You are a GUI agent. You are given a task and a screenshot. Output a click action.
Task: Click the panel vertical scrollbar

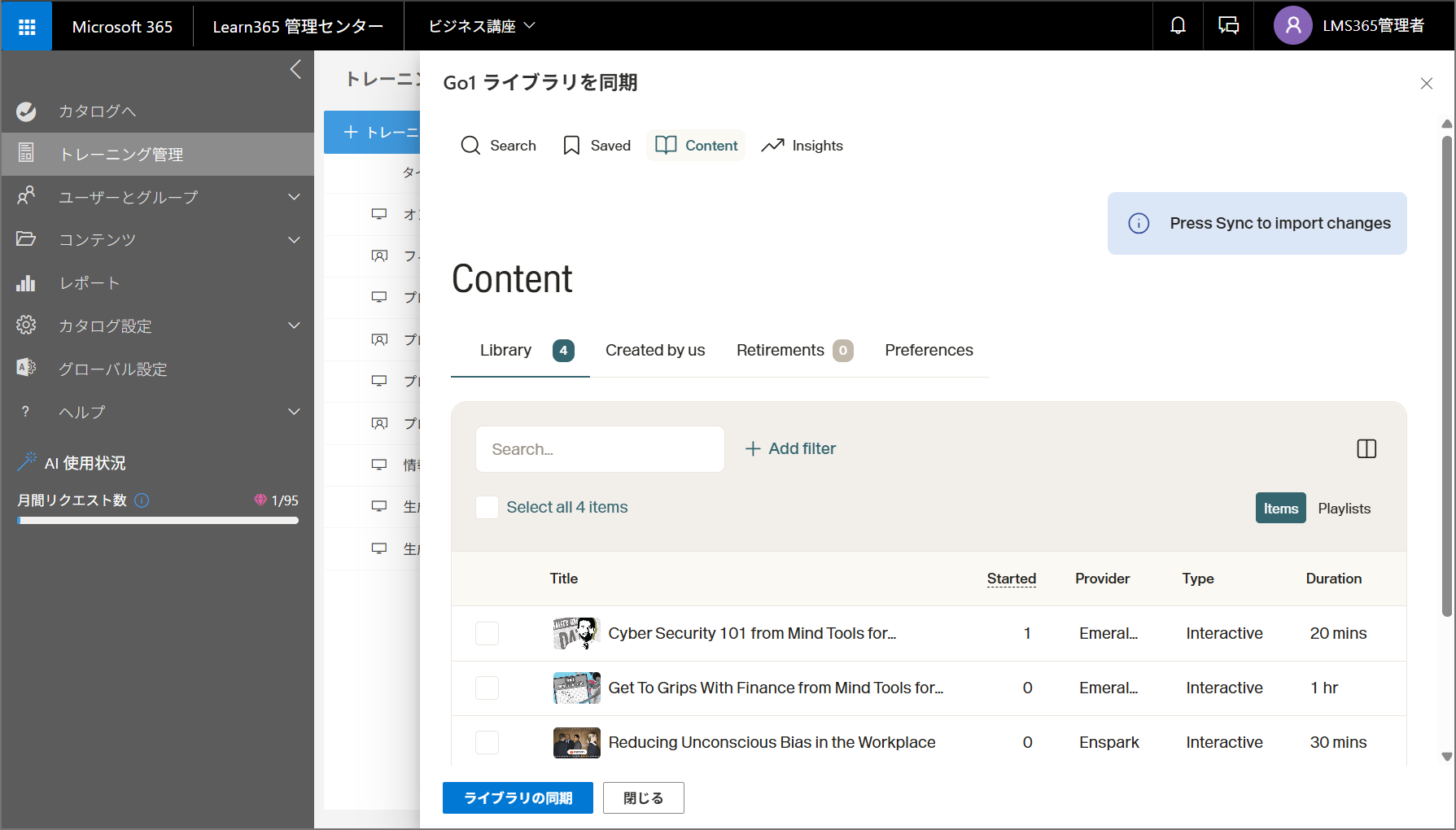point(1446,374)
